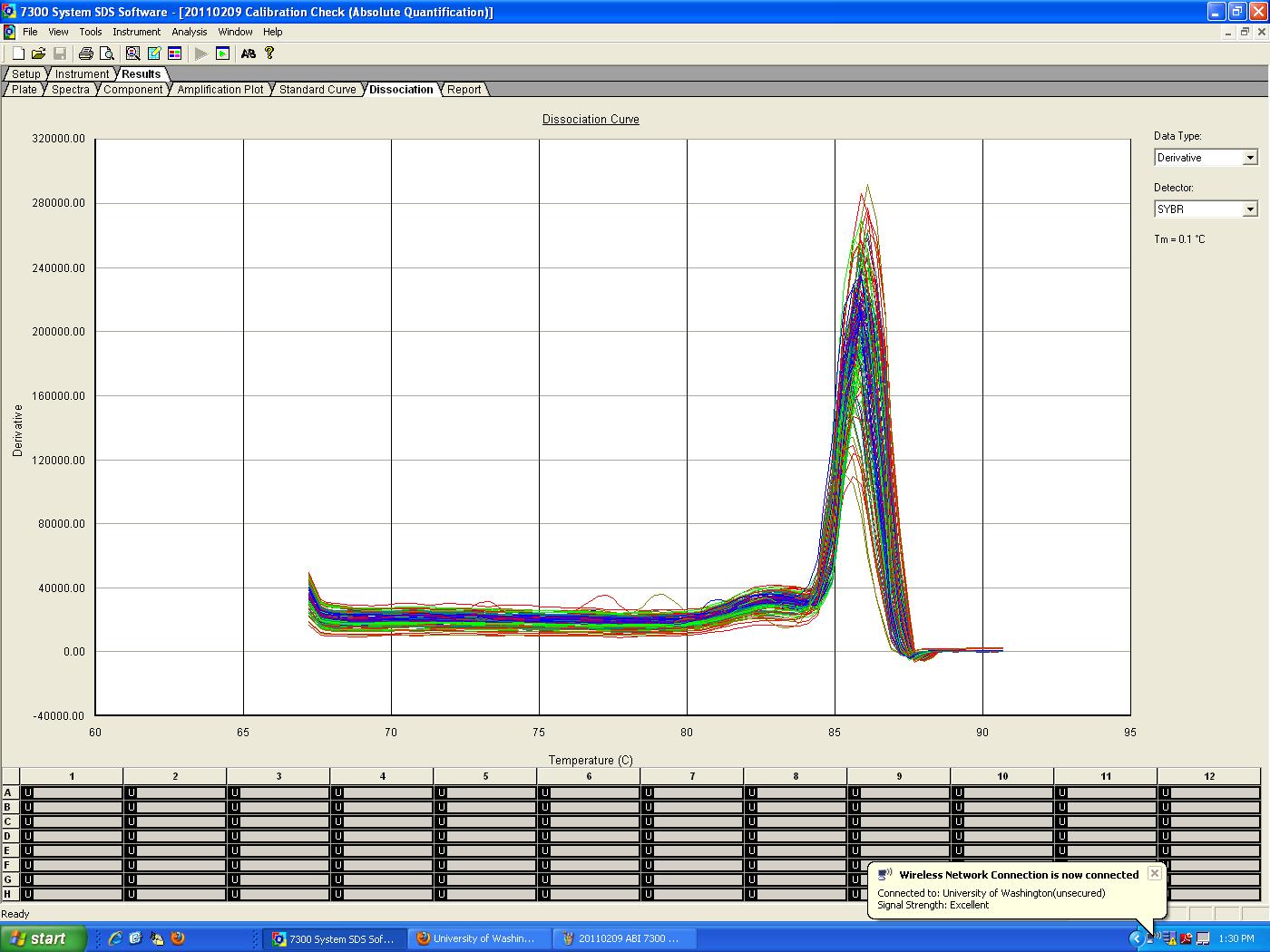Click the yellow question mark Help icon
The height and width of the screenshot is (952, 1270).
click(269, 53)
